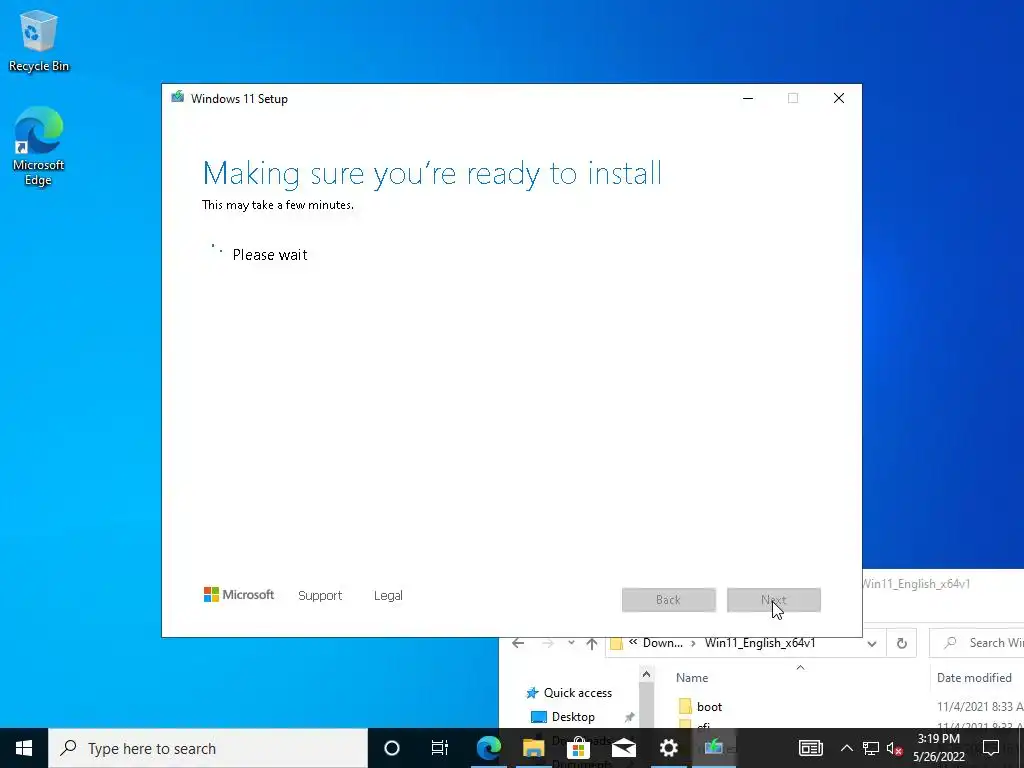Open the Legal link in Setup
The width and height of the screenshot is (1024, 768).
tap(388, 596)
